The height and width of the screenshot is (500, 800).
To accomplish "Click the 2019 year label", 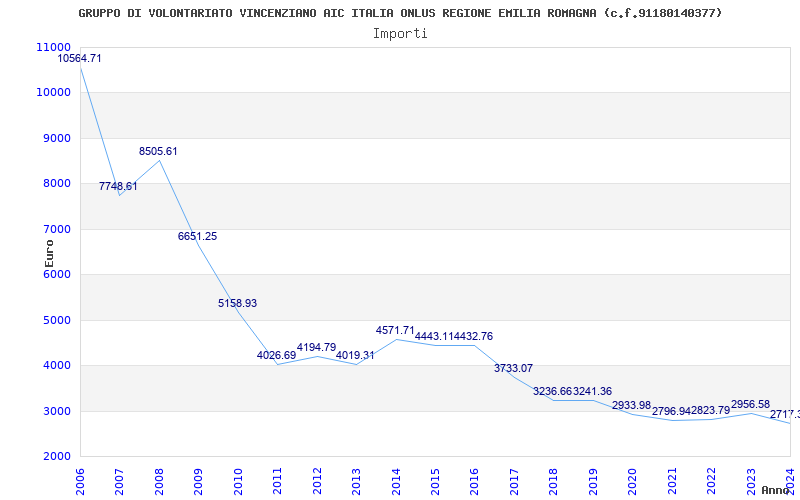I will (593, 481).
